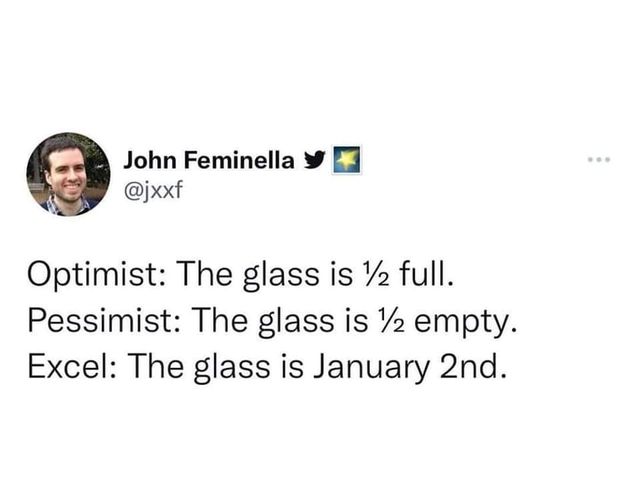
Task: Open John Feminella's profile photo
Action: [x=68, y=174]
